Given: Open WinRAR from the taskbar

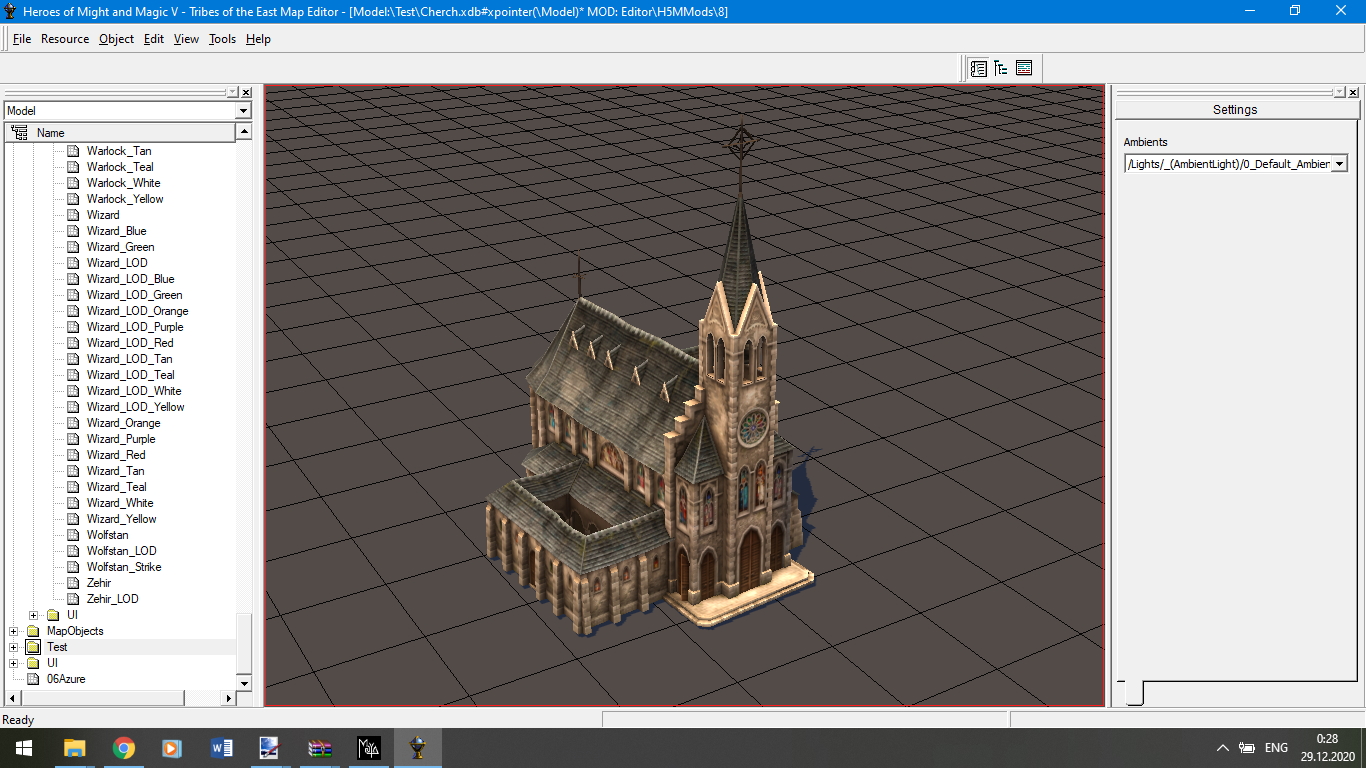Looking at the screenshot, I should (320, 748).
